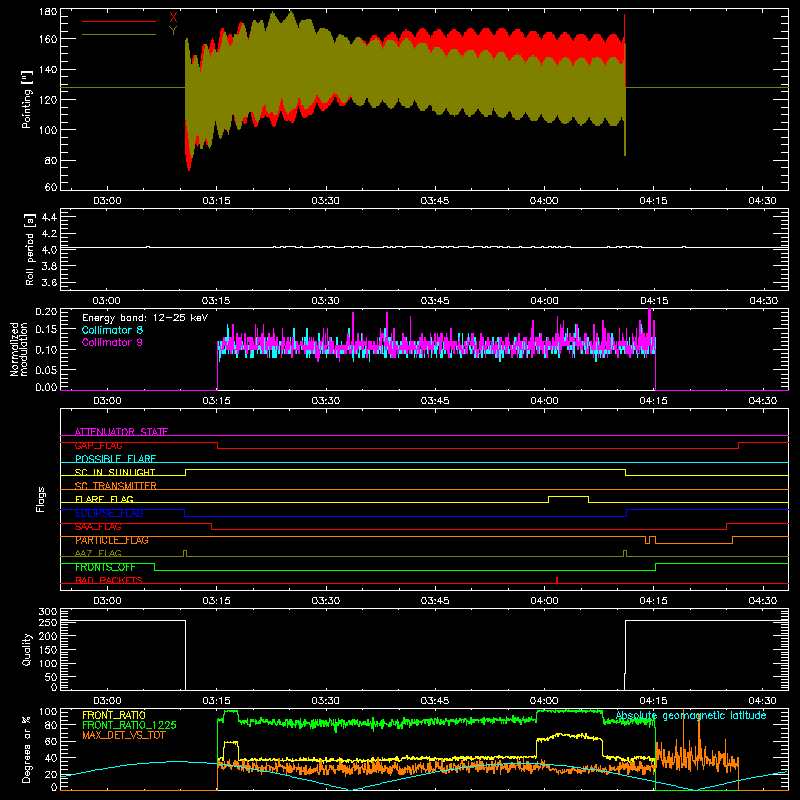This screenshot has height=800, width=800.
Task: Click the Collimator 8 legend entry
Action: (x=112, y=330)
